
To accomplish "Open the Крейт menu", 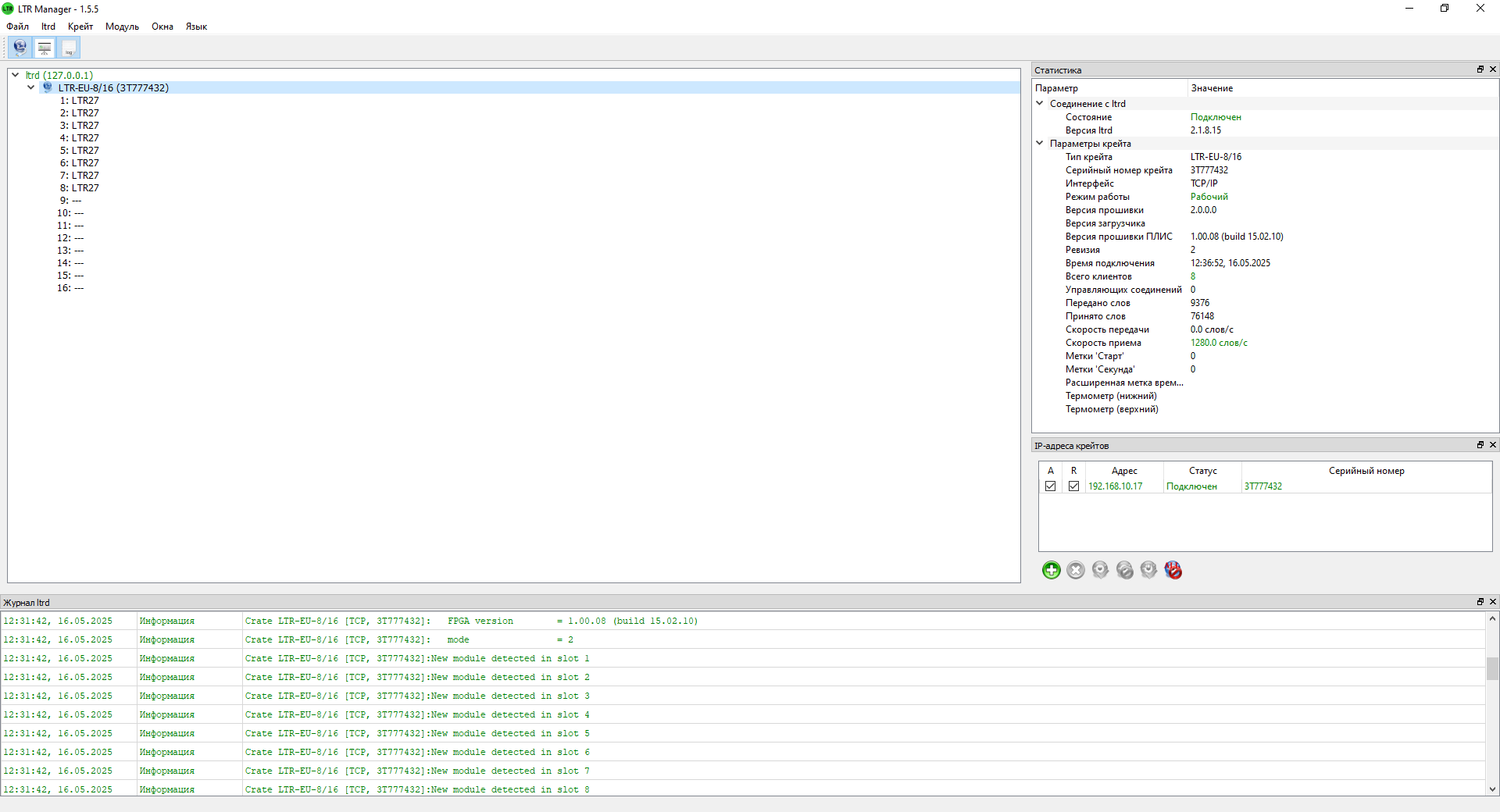I will point(80,27).
